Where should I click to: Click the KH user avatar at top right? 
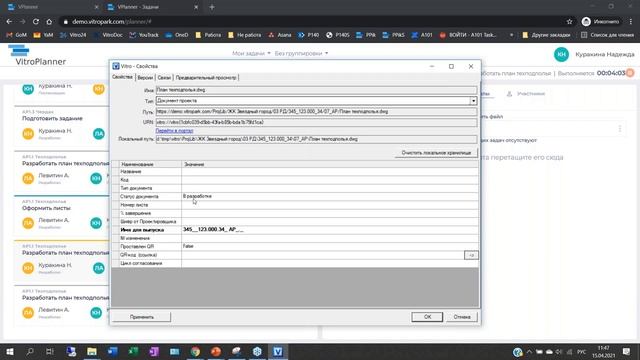561,54
